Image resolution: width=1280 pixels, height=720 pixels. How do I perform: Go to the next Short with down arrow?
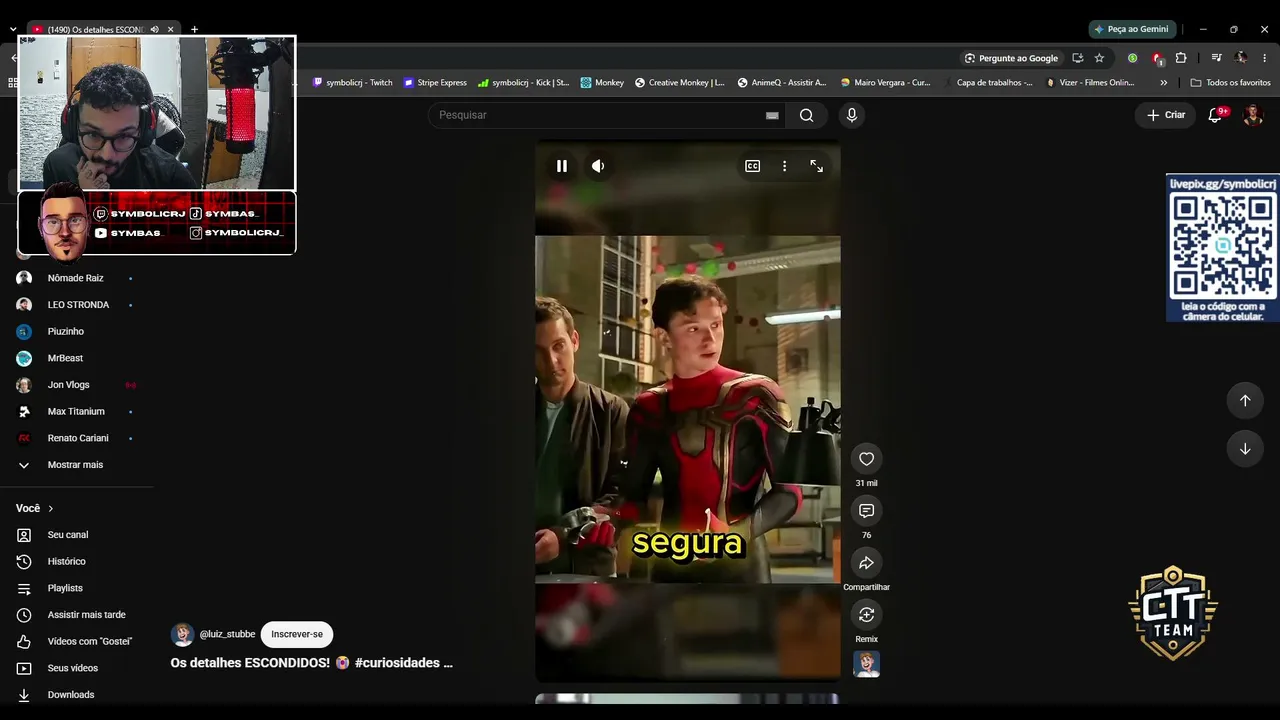[x=1245, y=449]
